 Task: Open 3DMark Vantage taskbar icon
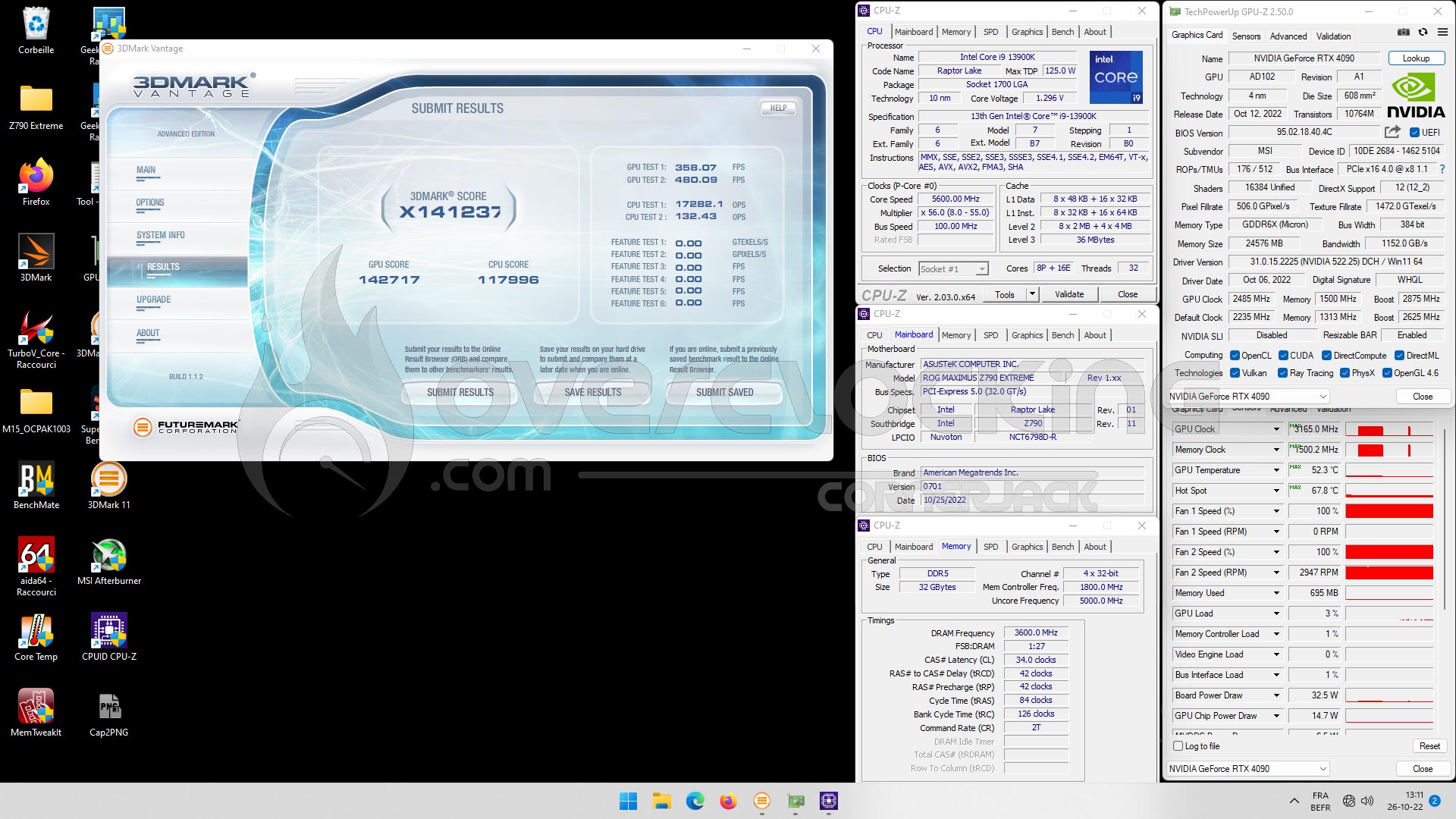click(761, 801)
